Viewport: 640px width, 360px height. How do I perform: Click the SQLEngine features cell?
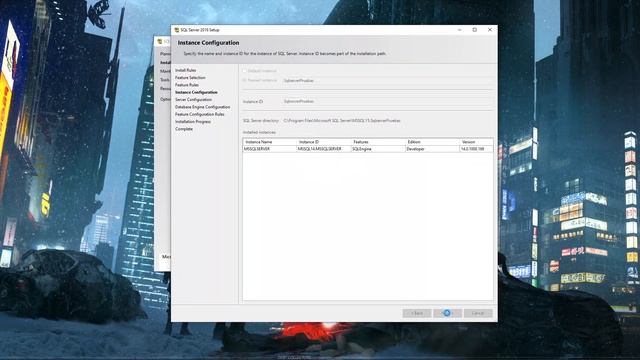click(x=378, y=149)
